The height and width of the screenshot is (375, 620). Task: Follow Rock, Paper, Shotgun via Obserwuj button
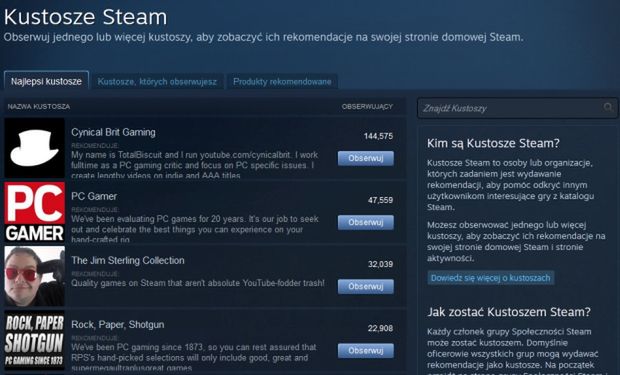click(x=366, y=350)
